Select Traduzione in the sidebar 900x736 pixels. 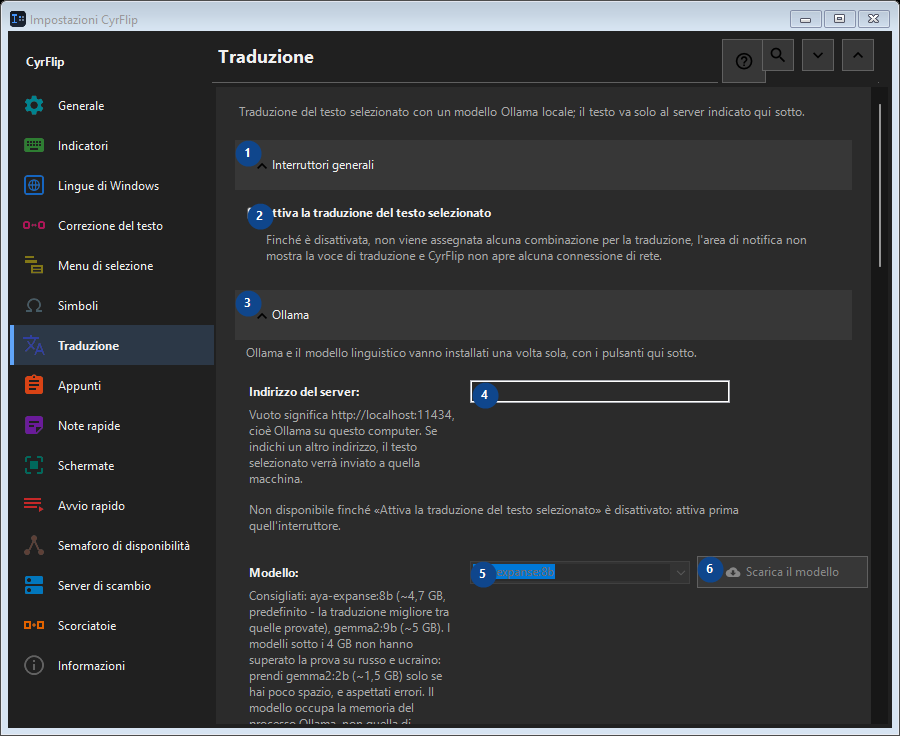[x=112, y=346]
